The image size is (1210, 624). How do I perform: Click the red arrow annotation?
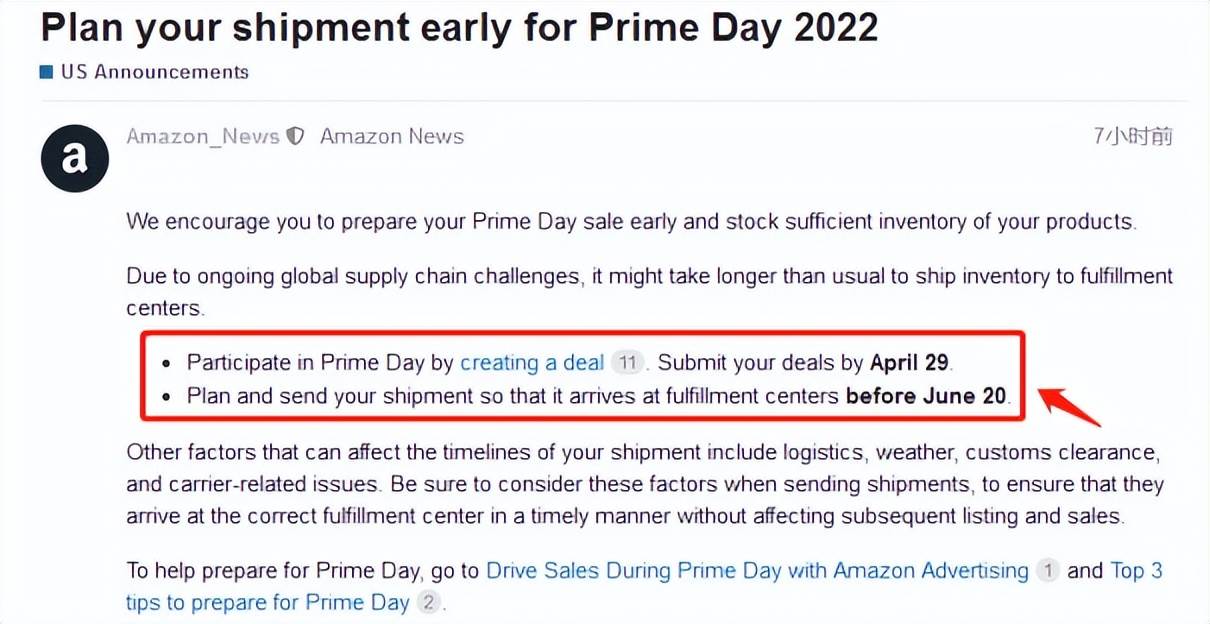pyautogui.click(x=1069, y=407)
